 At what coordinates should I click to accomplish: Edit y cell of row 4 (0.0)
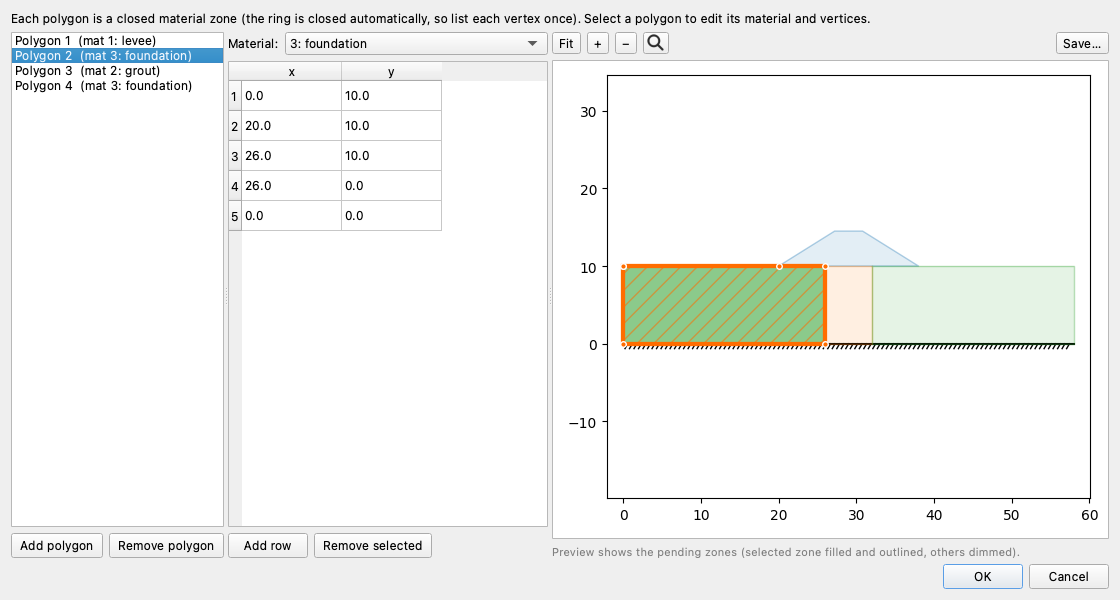point(391,186)
